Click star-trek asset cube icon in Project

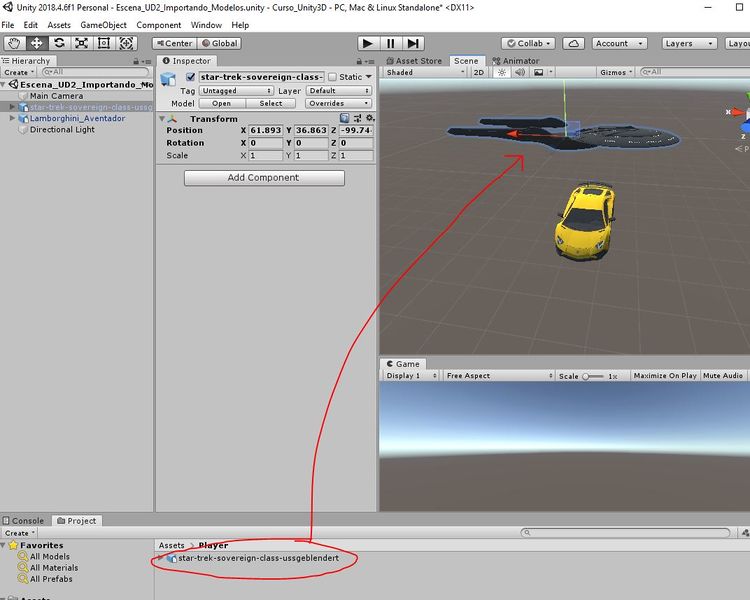pyautogui.click(x=172, y=558)
